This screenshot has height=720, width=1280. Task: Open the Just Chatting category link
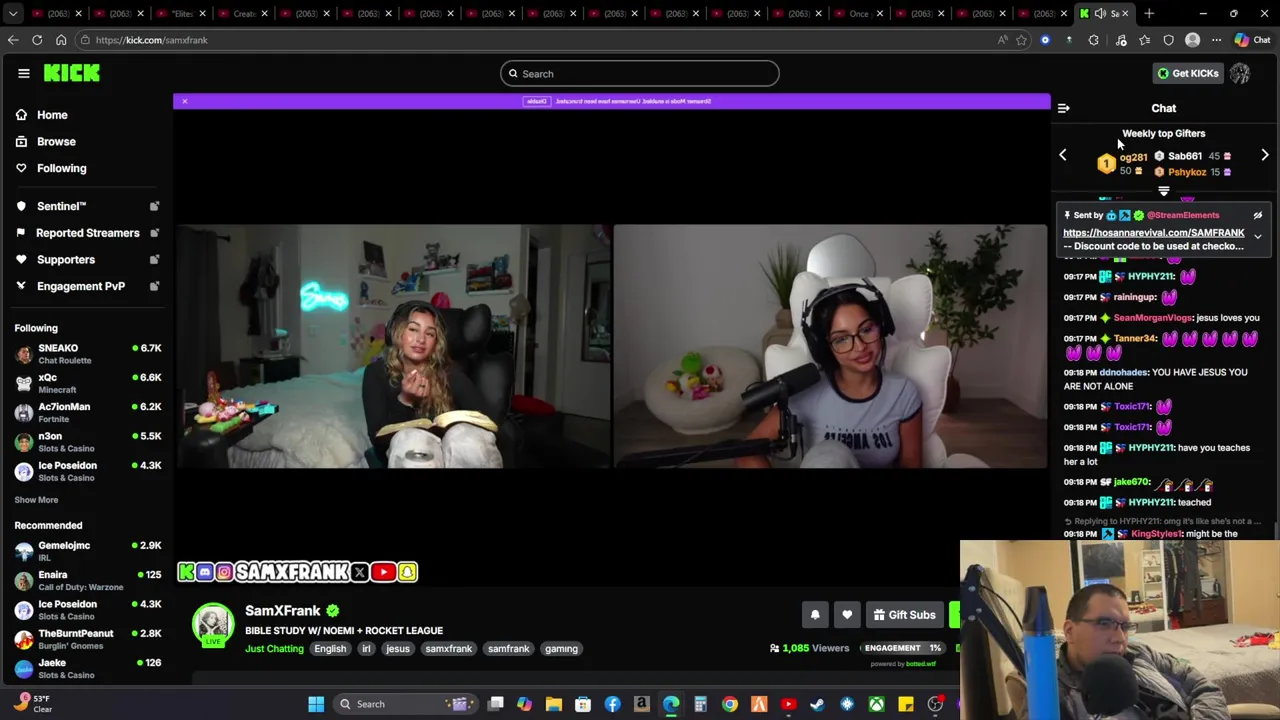(274, 649)
